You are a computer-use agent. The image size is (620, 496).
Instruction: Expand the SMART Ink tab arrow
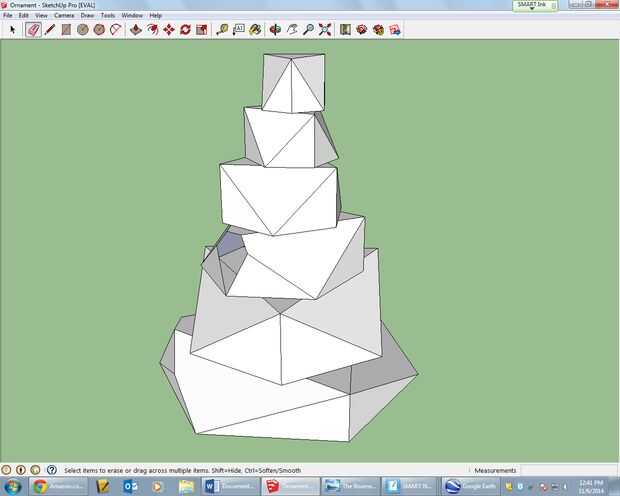point(532,8)
